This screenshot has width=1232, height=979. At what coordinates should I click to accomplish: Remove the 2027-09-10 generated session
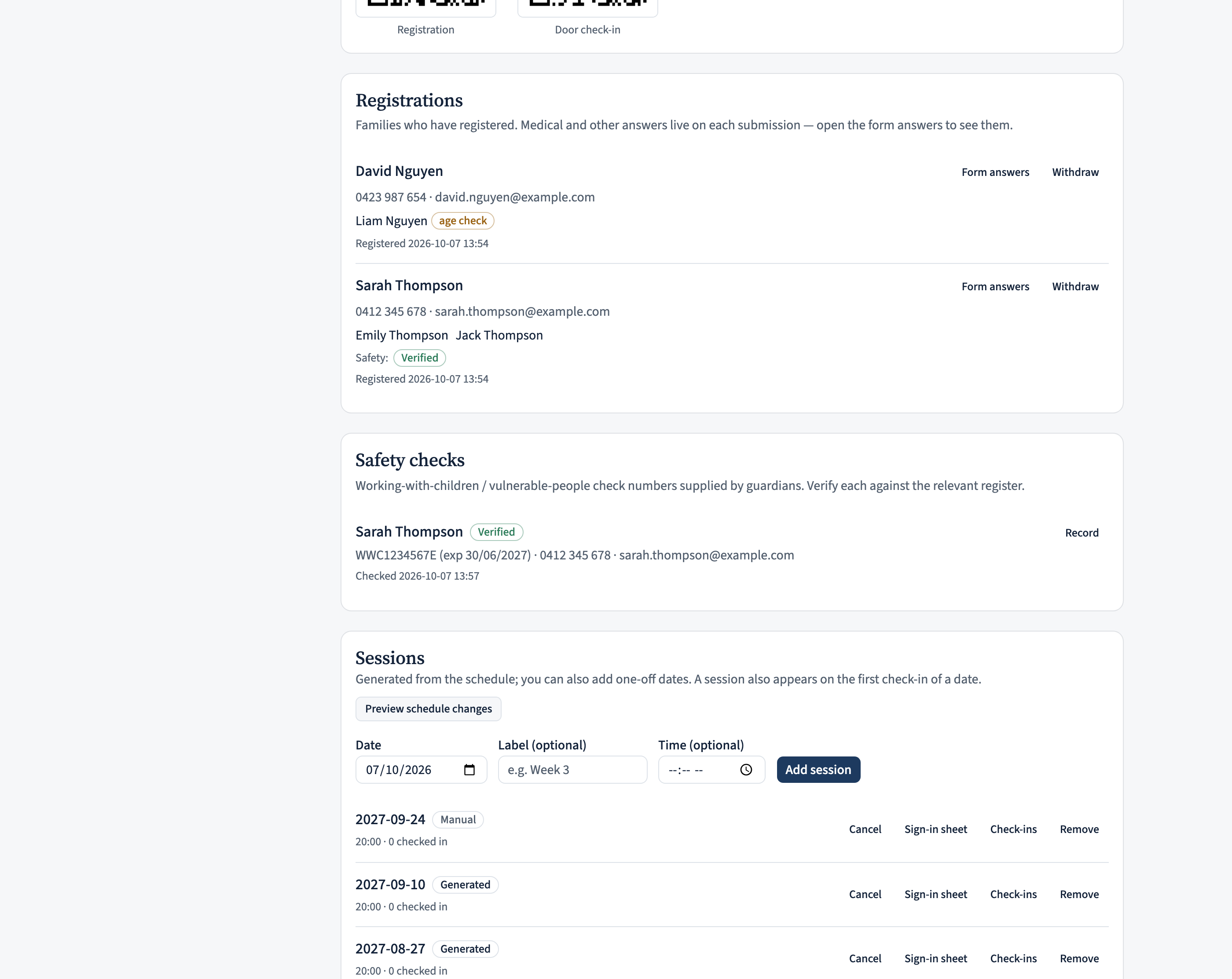1079,894
